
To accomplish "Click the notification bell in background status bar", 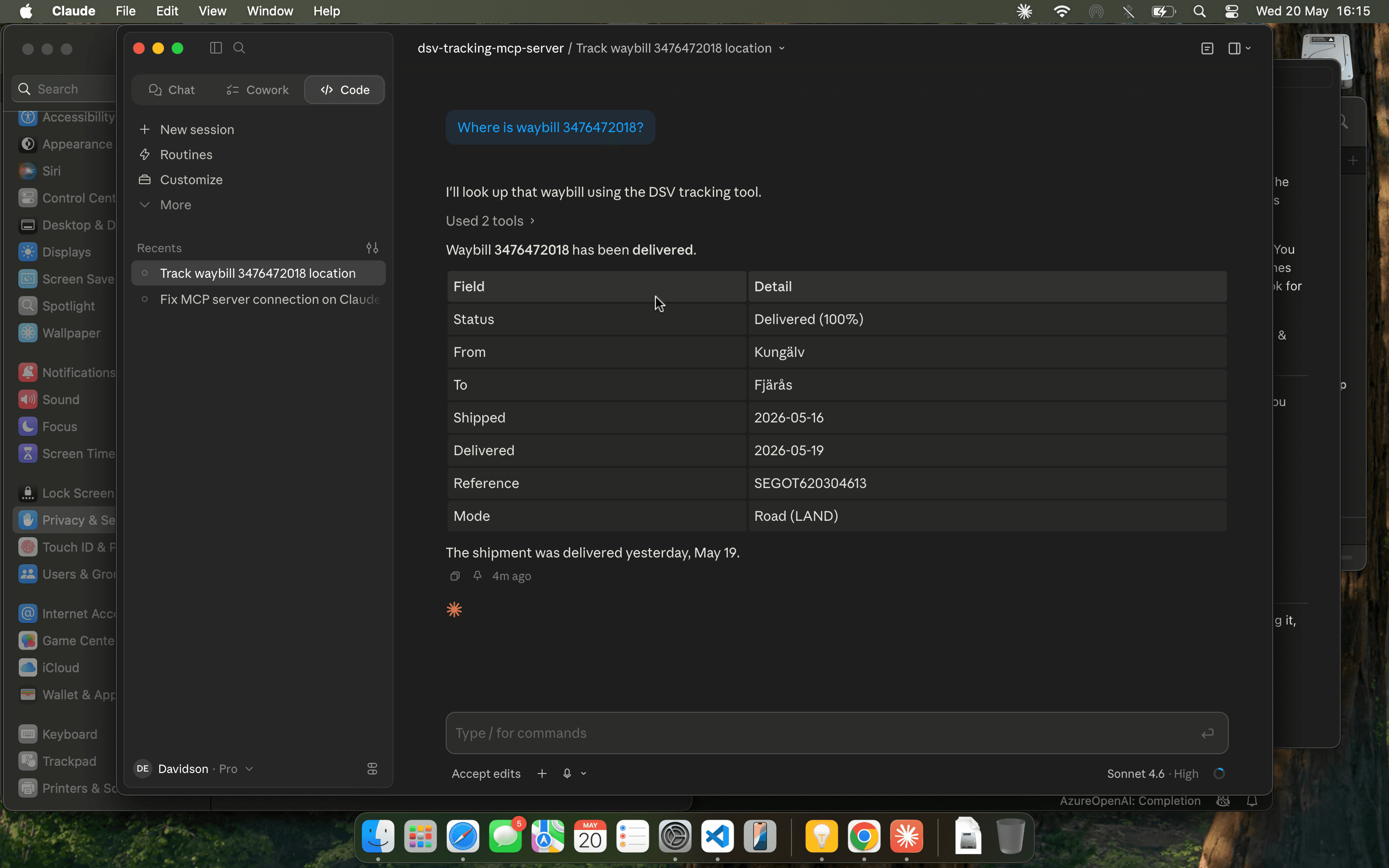I will pyautogui.click(x=1252, y=801).
